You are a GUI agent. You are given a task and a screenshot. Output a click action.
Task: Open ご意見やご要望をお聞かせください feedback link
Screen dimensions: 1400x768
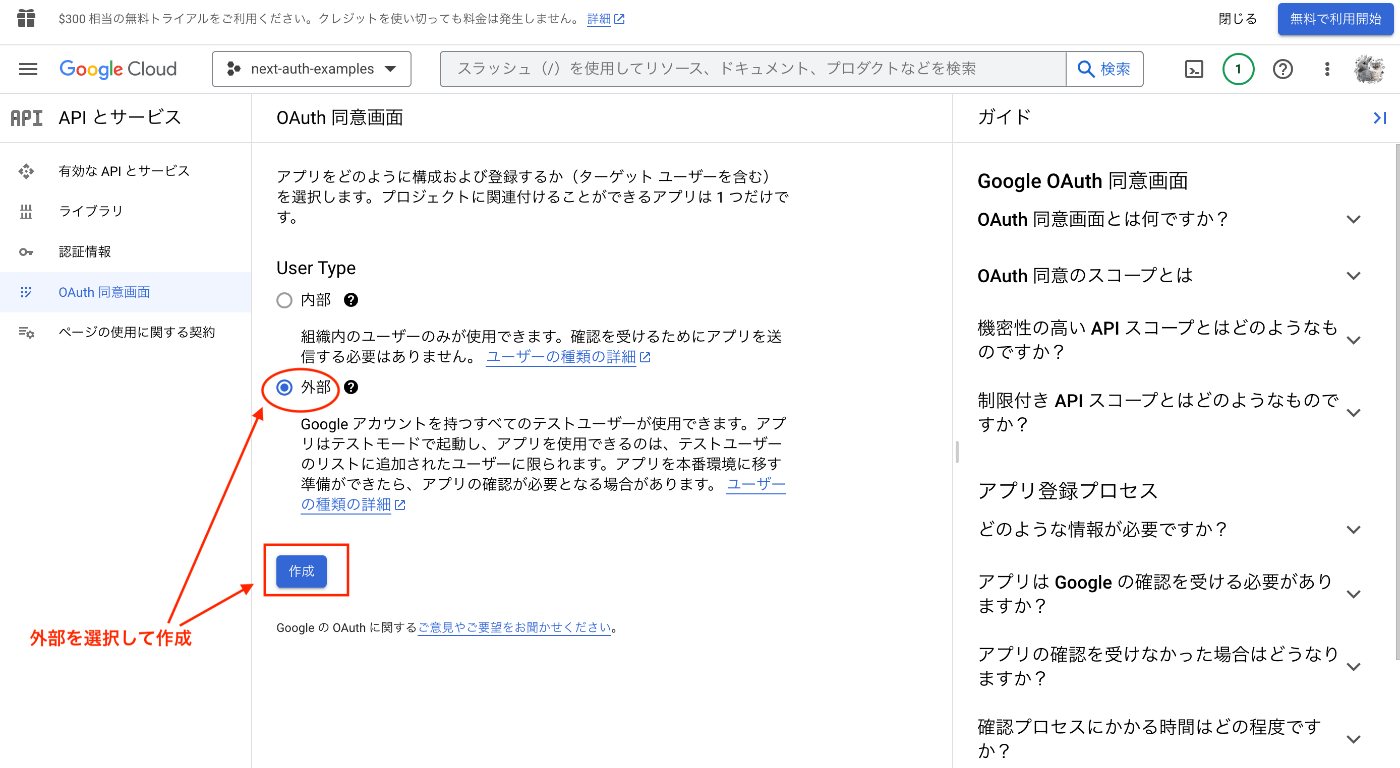click(x=514, y=628)
